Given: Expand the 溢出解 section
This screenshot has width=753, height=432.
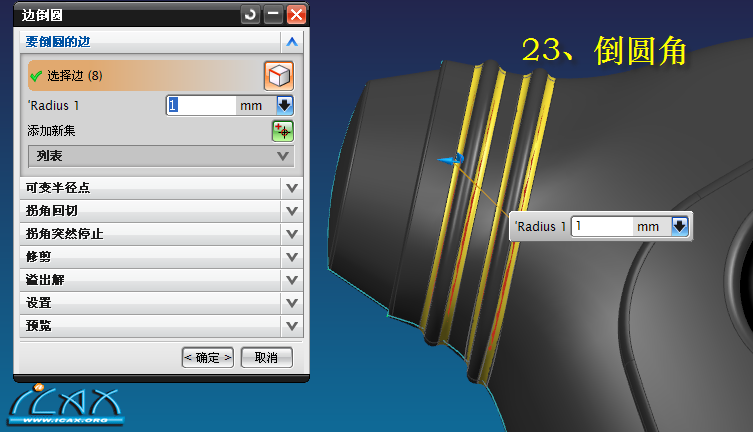Looking at the screenshot, I should click(291, 280).
